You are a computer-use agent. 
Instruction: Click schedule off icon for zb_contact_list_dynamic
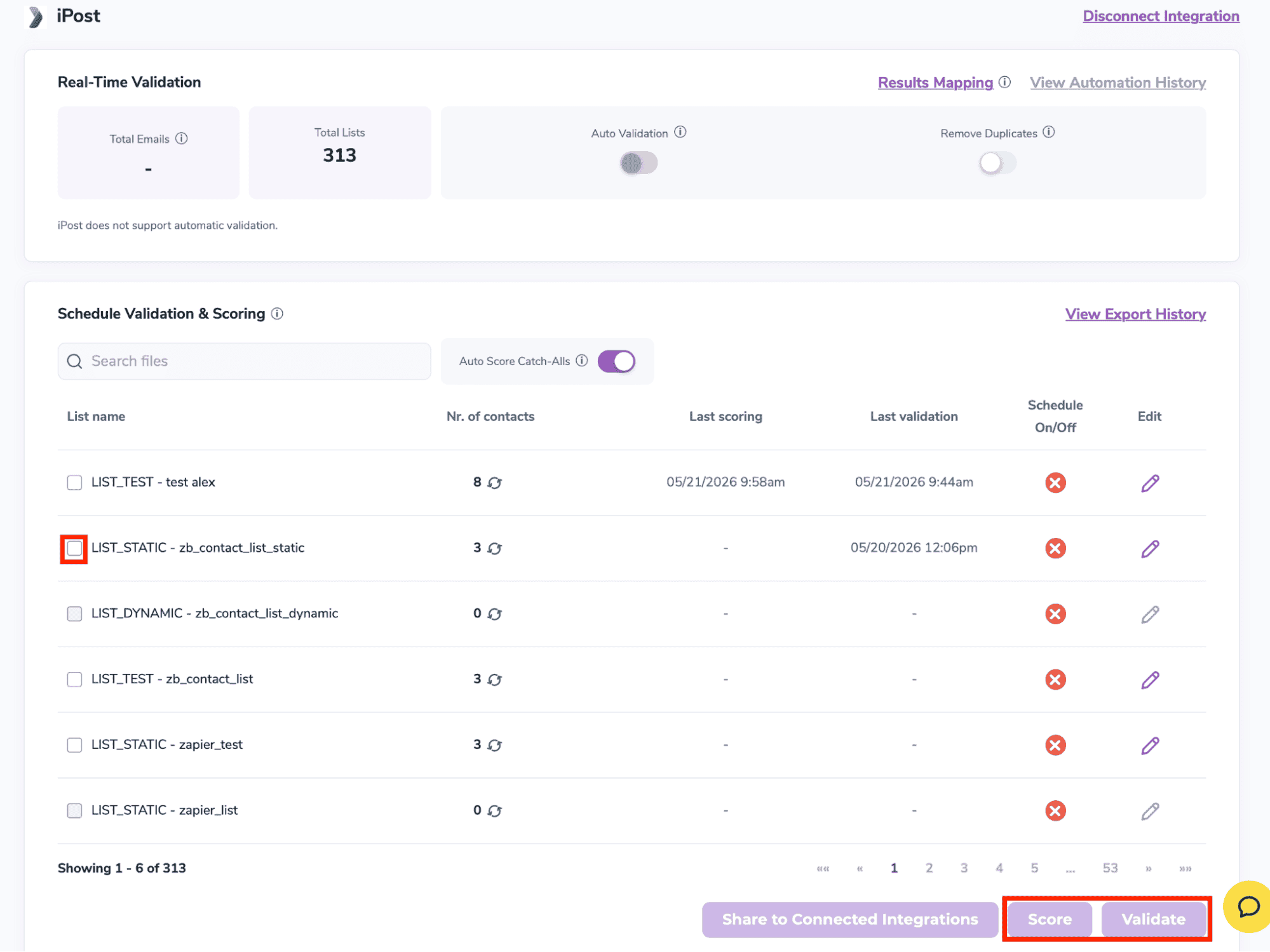1055,614
